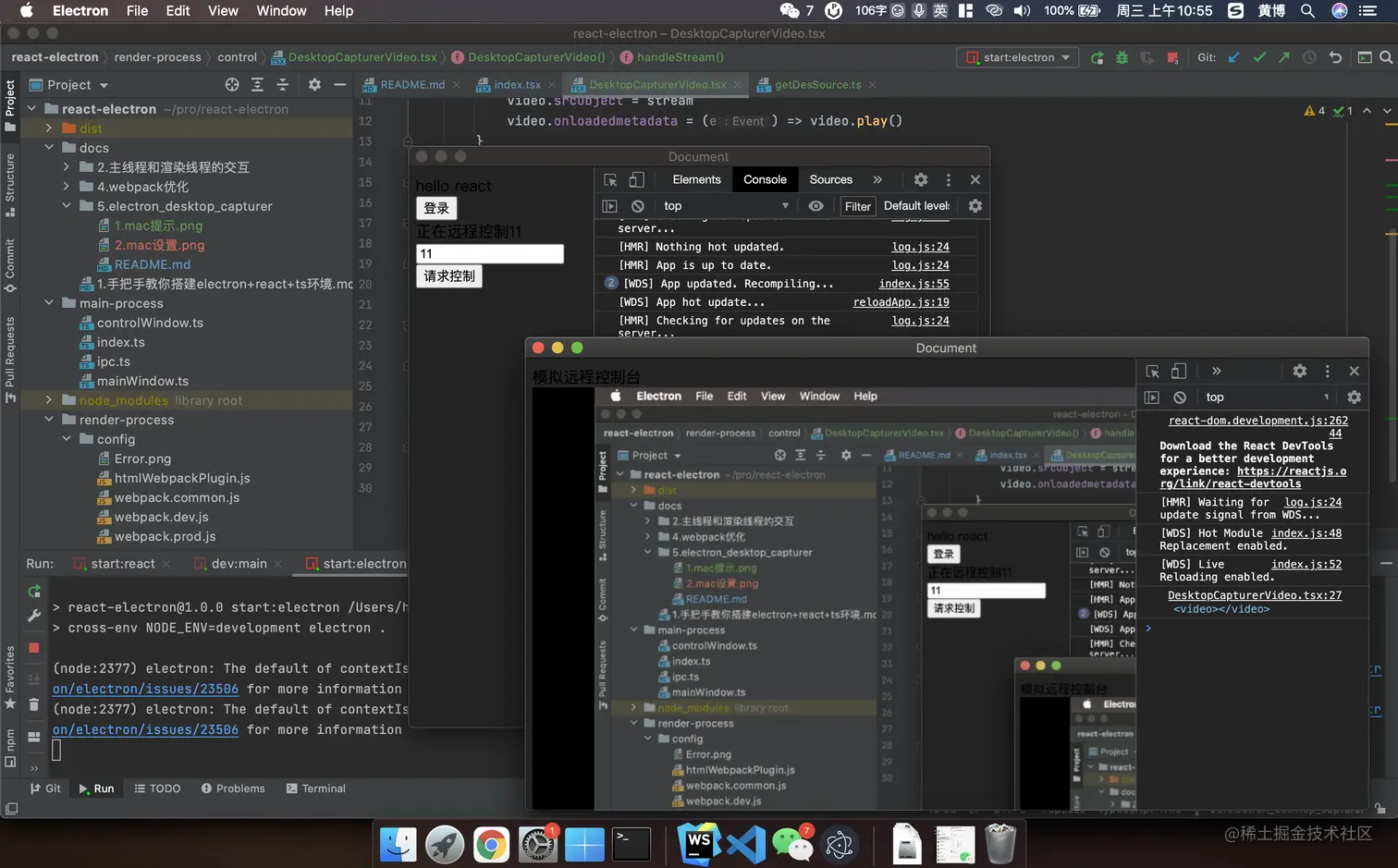Clear Run output with the trash icon

tap(34, 704)
